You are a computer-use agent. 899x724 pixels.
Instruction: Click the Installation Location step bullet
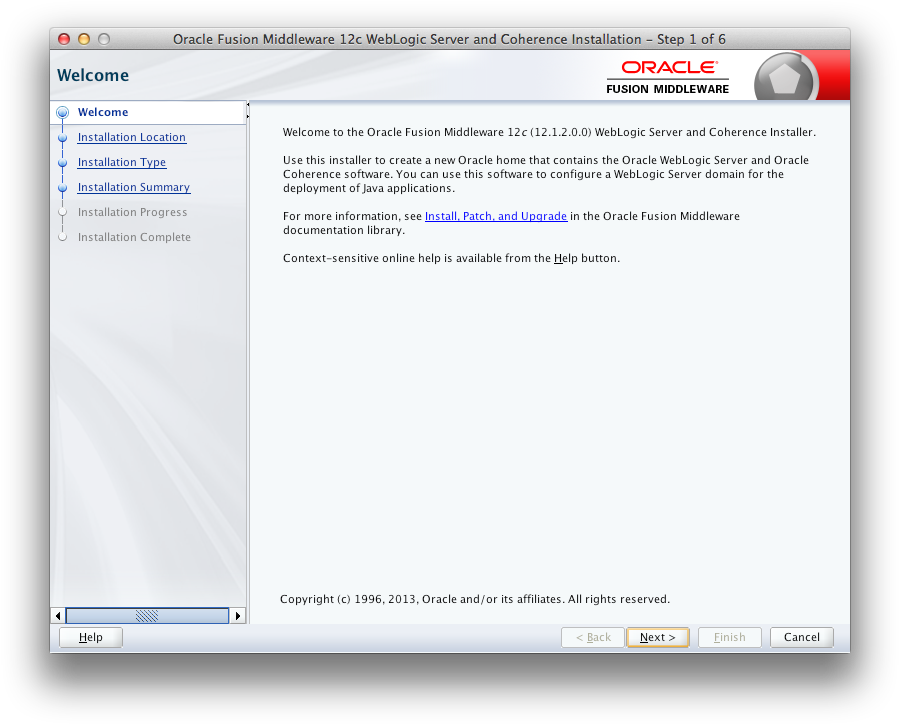(62, 138)
